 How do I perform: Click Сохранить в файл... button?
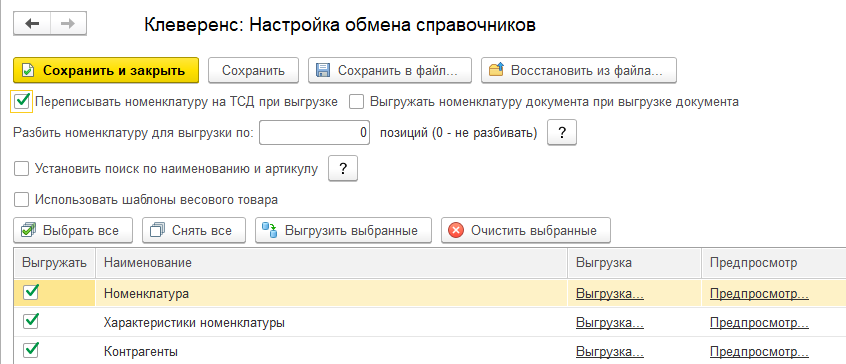coord(390,71)
